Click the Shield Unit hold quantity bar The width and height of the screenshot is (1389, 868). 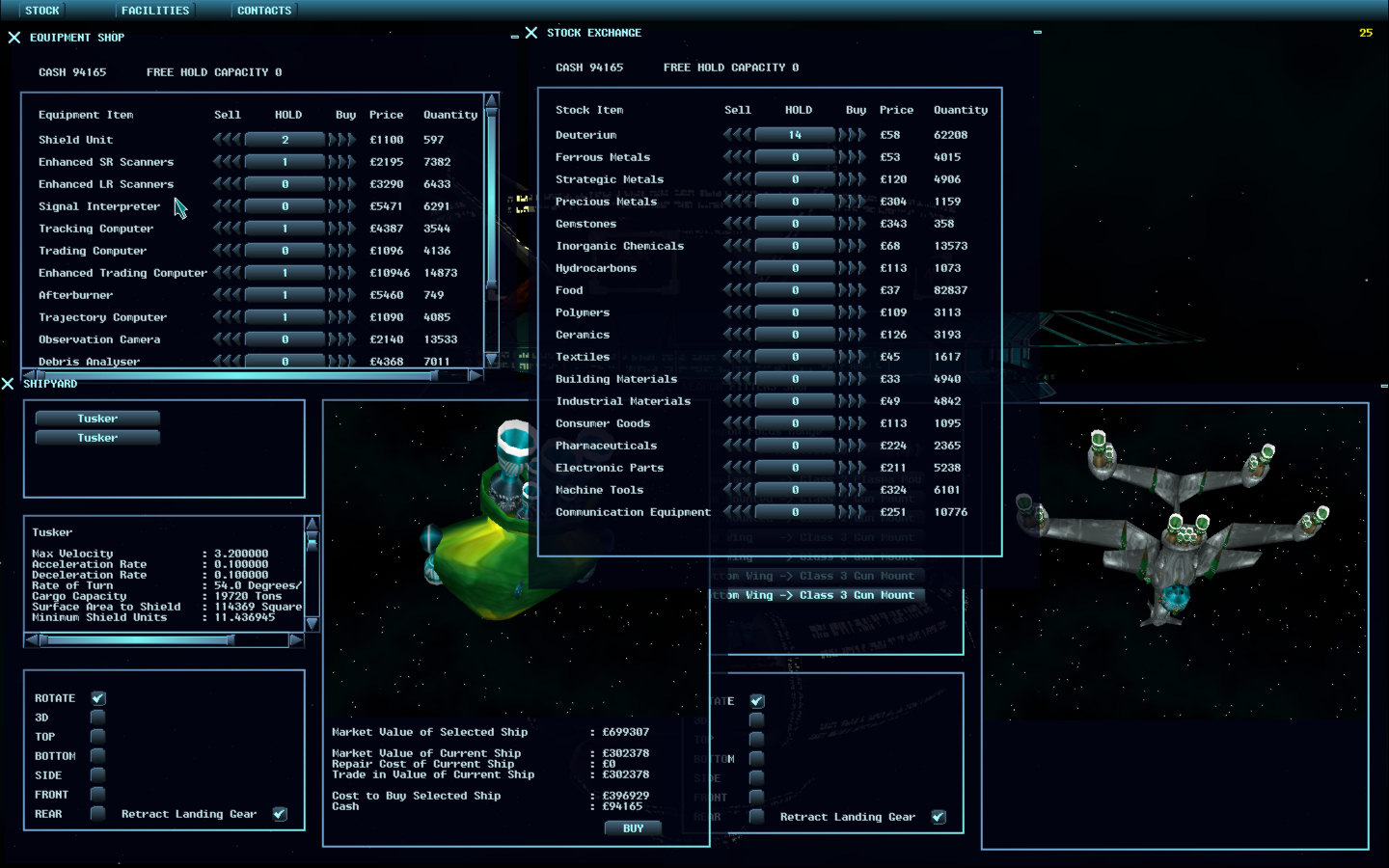285,140
